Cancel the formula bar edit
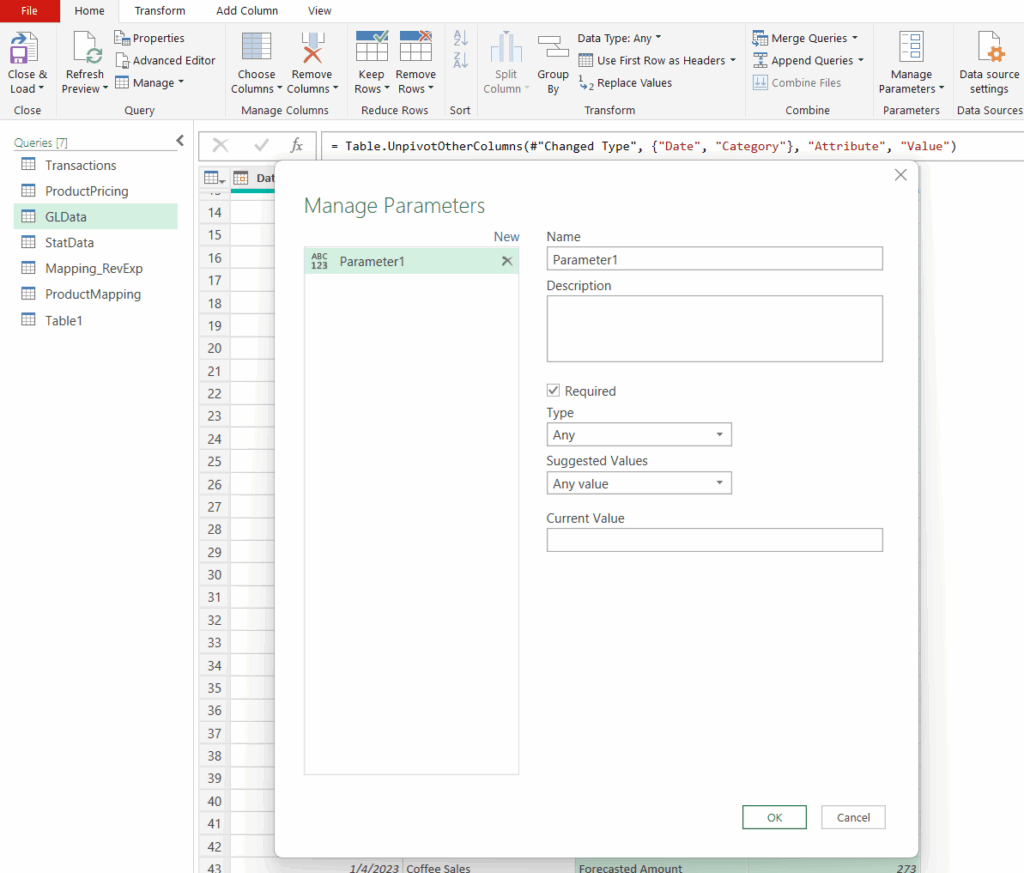 (x=221, y=146)
